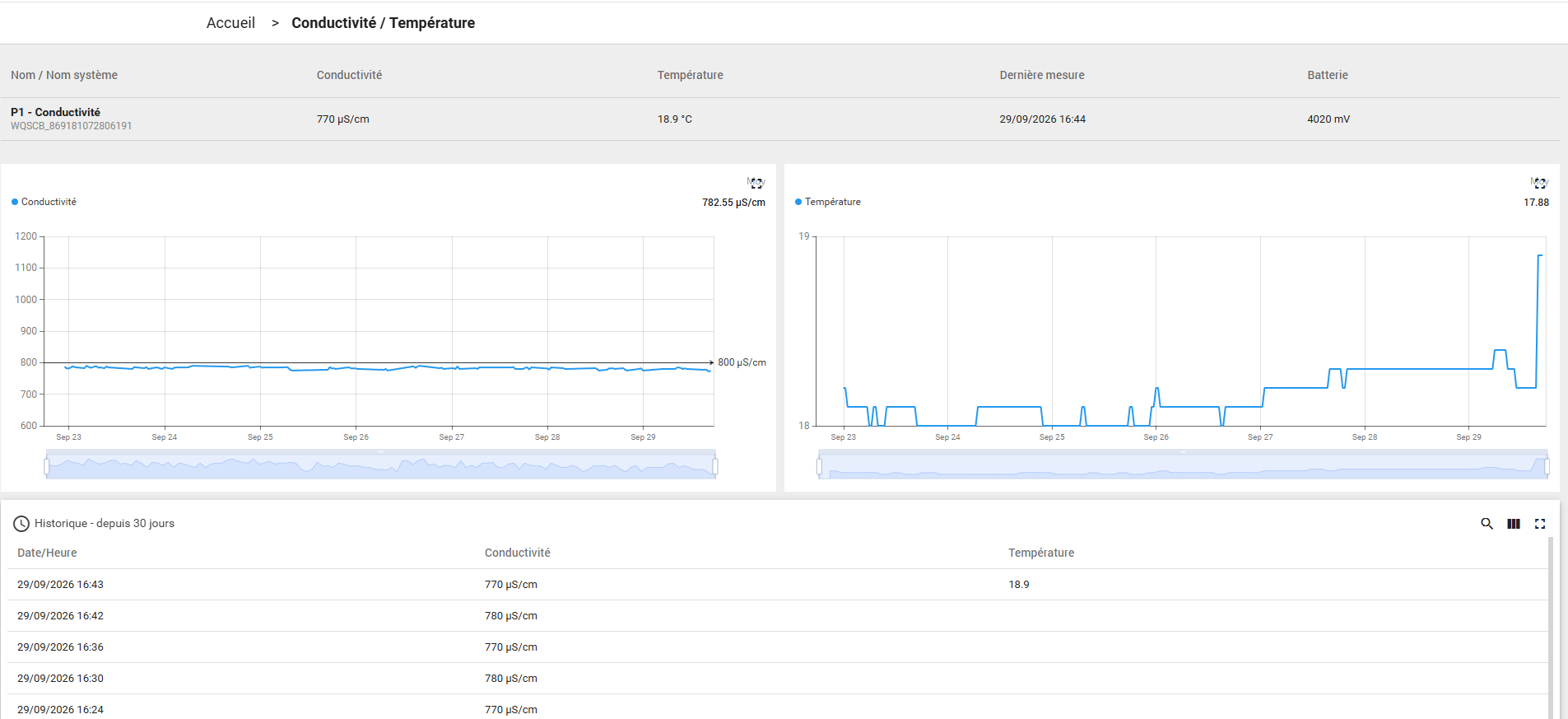Click the 800 µS/cm threshold label
Image resolution: width=1568 pixels, height=719 pixels.
pyautogui.click(x=742, y=362)
